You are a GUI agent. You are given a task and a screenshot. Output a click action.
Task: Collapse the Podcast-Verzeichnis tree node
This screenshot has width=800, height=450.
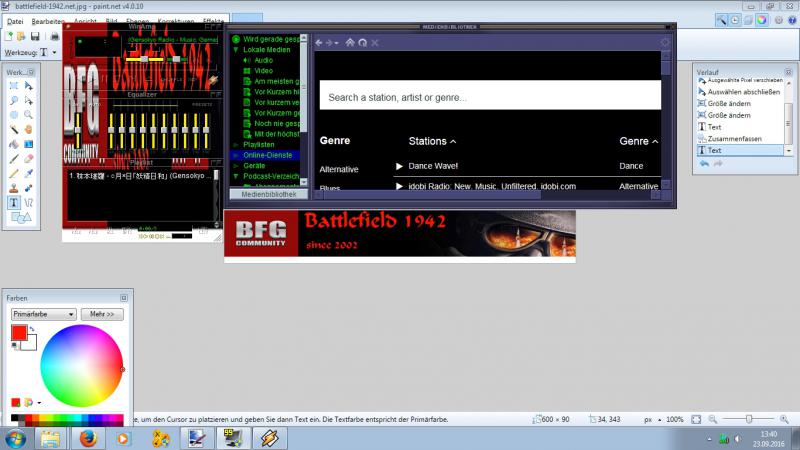pyautogui.click(x=236, y=177)
